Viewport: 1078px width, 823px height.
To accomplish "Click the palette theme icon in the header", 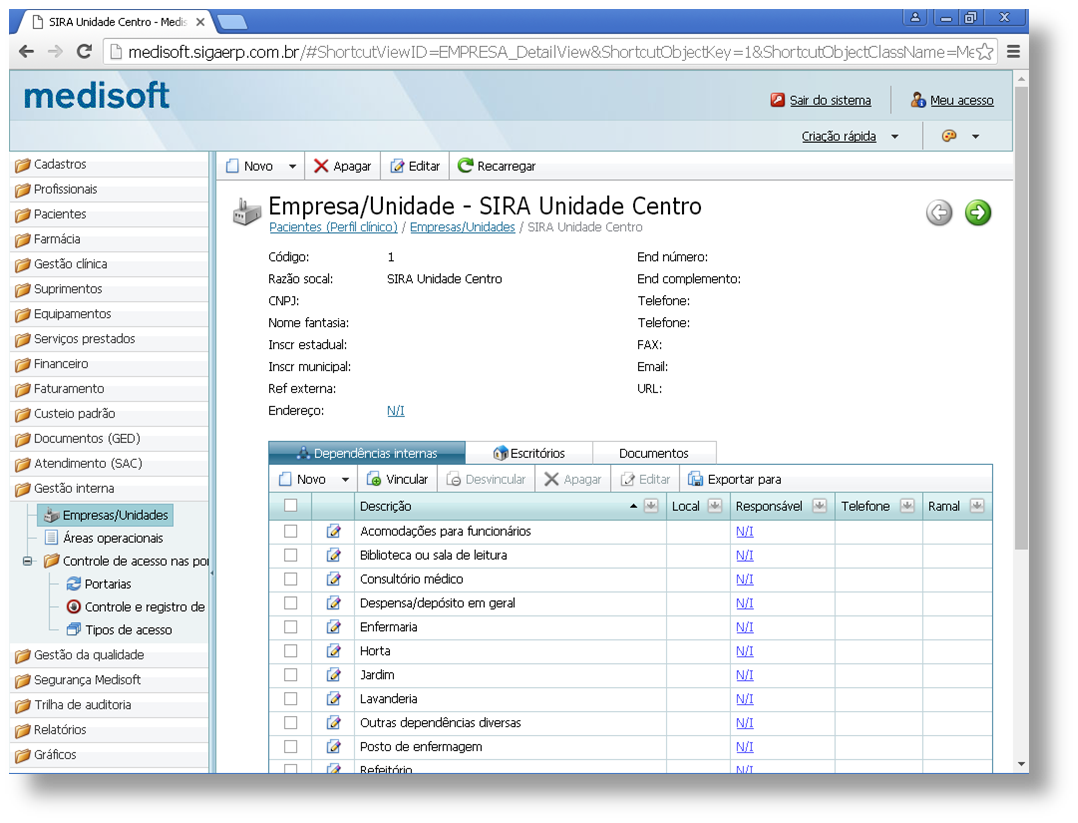I will click(950, 136).
